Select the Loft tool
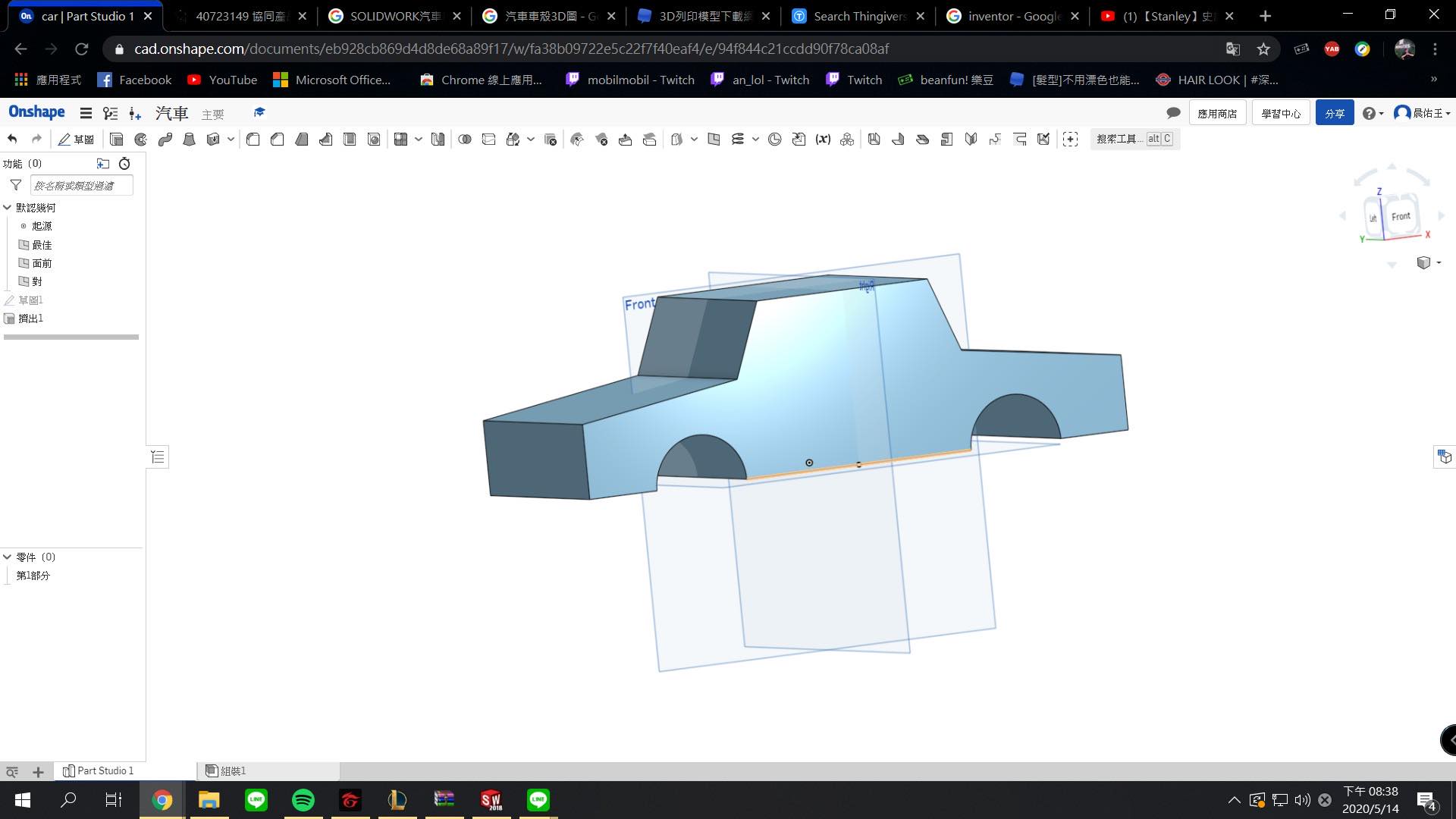The width and height of the screenshot is (1456, 819). 190,139
